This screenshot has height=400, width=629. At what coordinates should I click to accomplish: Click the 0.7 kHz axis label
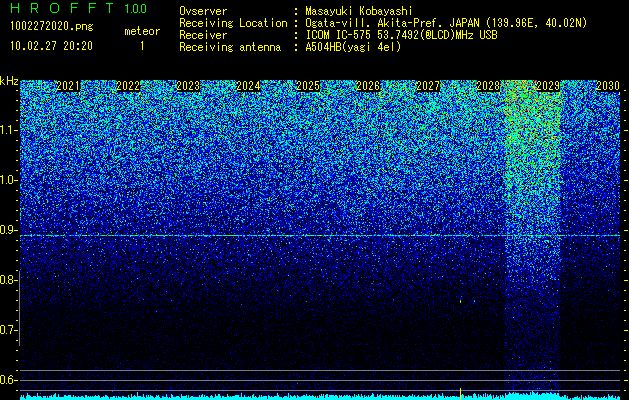tap(9, 330)
